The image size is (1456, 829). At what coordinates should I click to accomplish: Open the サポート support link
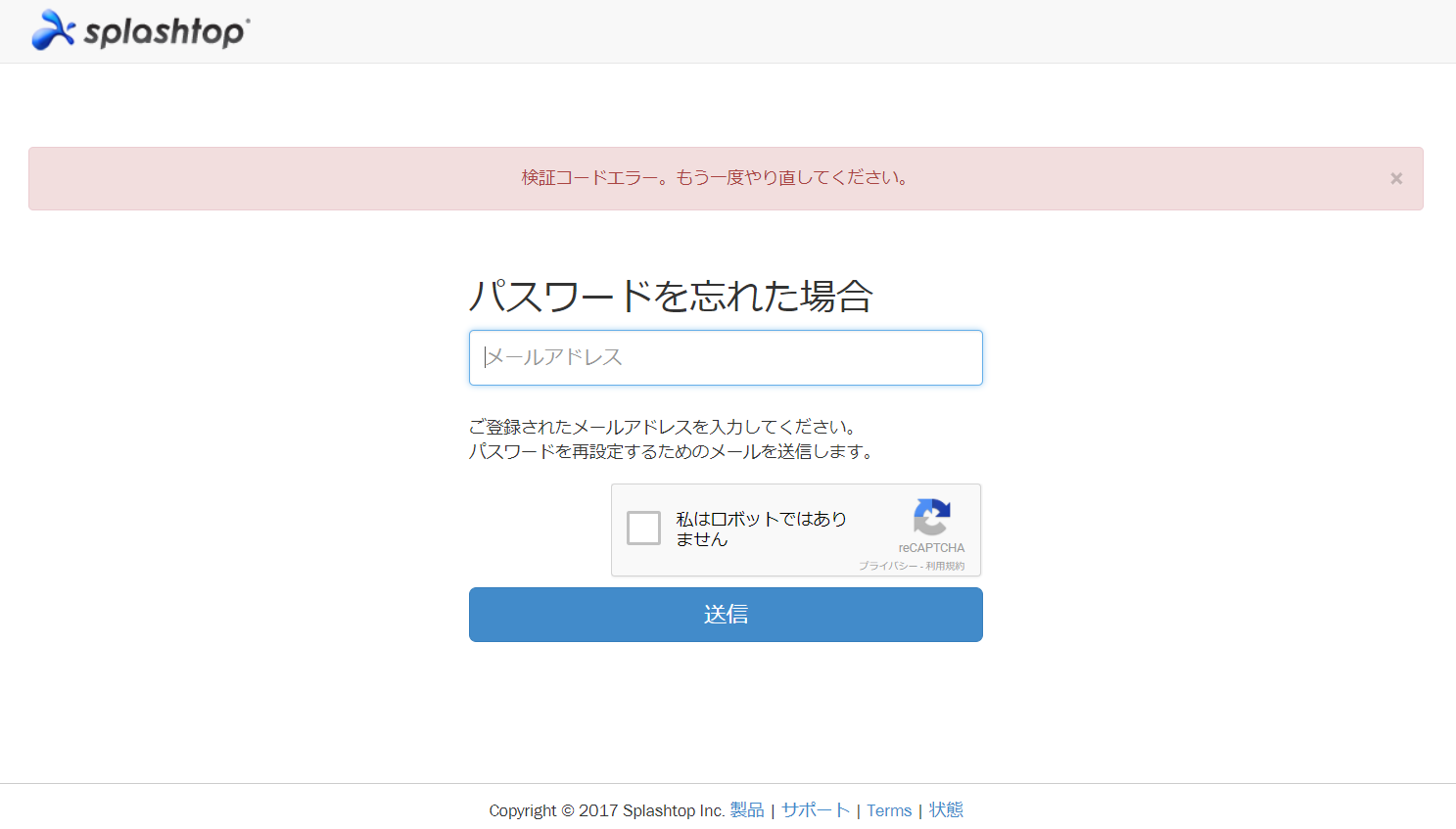(815, 810)
